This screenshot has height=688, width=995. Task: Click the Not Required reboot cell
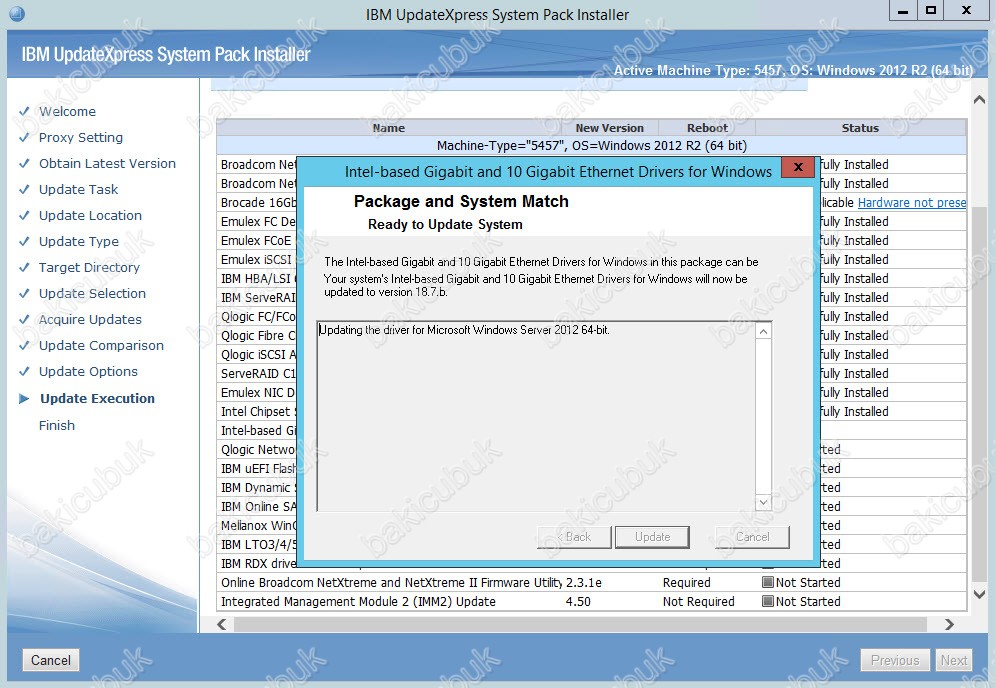[699, 602]
